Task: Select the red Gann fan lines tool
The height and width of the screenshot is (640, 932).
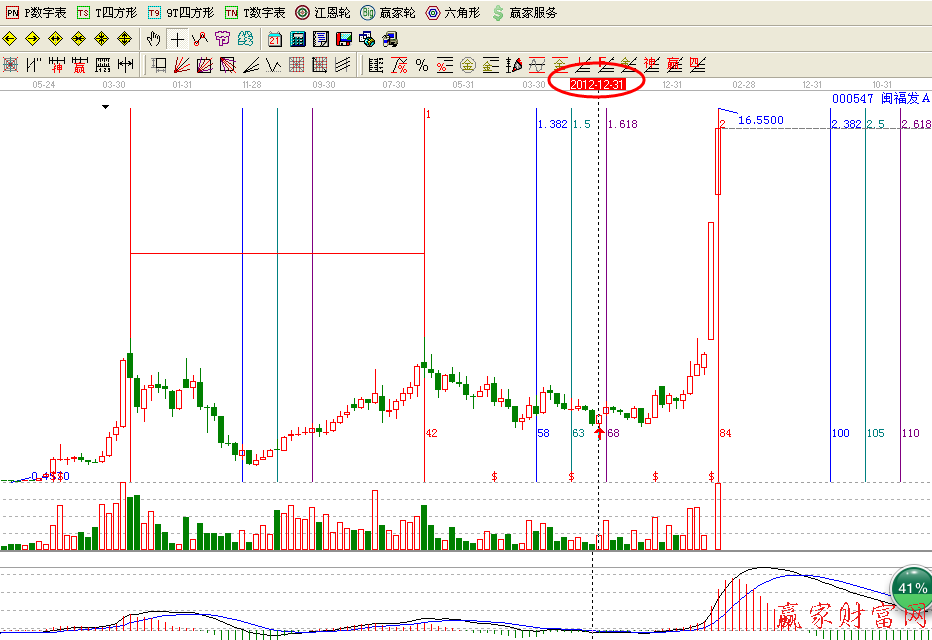Action: click(x=181, y=65)
